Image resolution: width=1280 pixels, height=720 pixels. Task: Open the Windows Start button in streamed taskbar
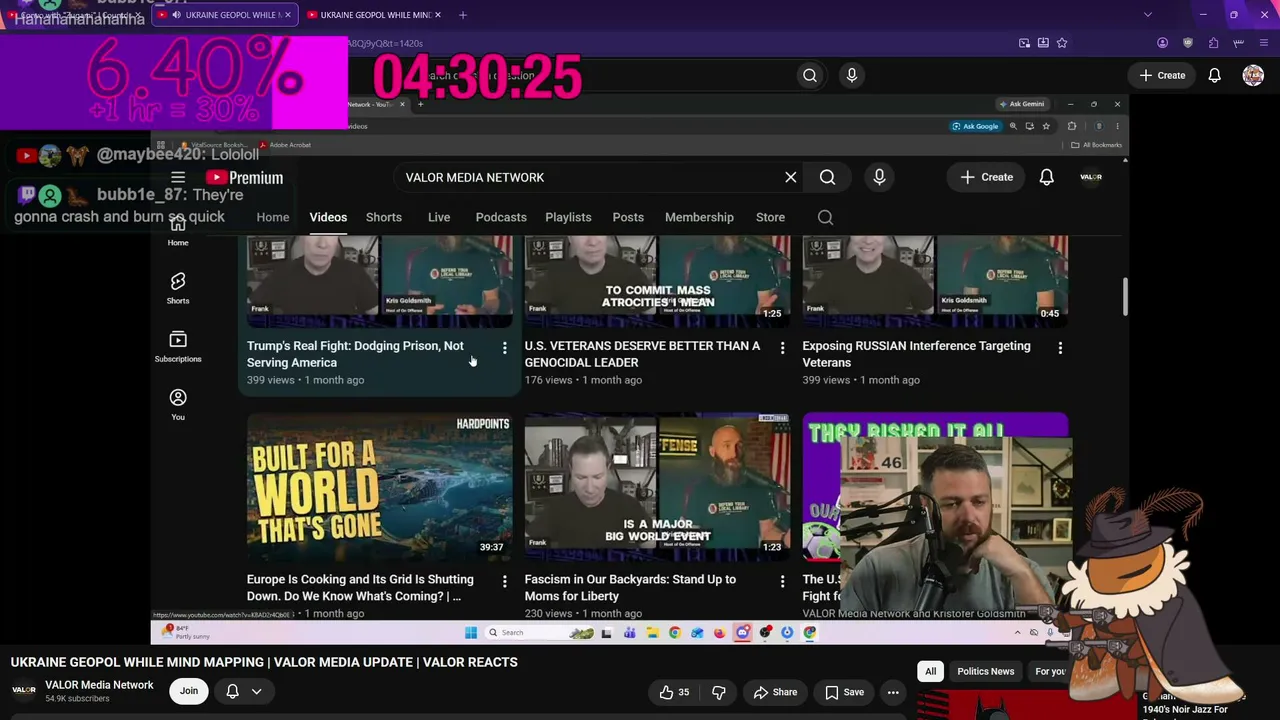471,632
